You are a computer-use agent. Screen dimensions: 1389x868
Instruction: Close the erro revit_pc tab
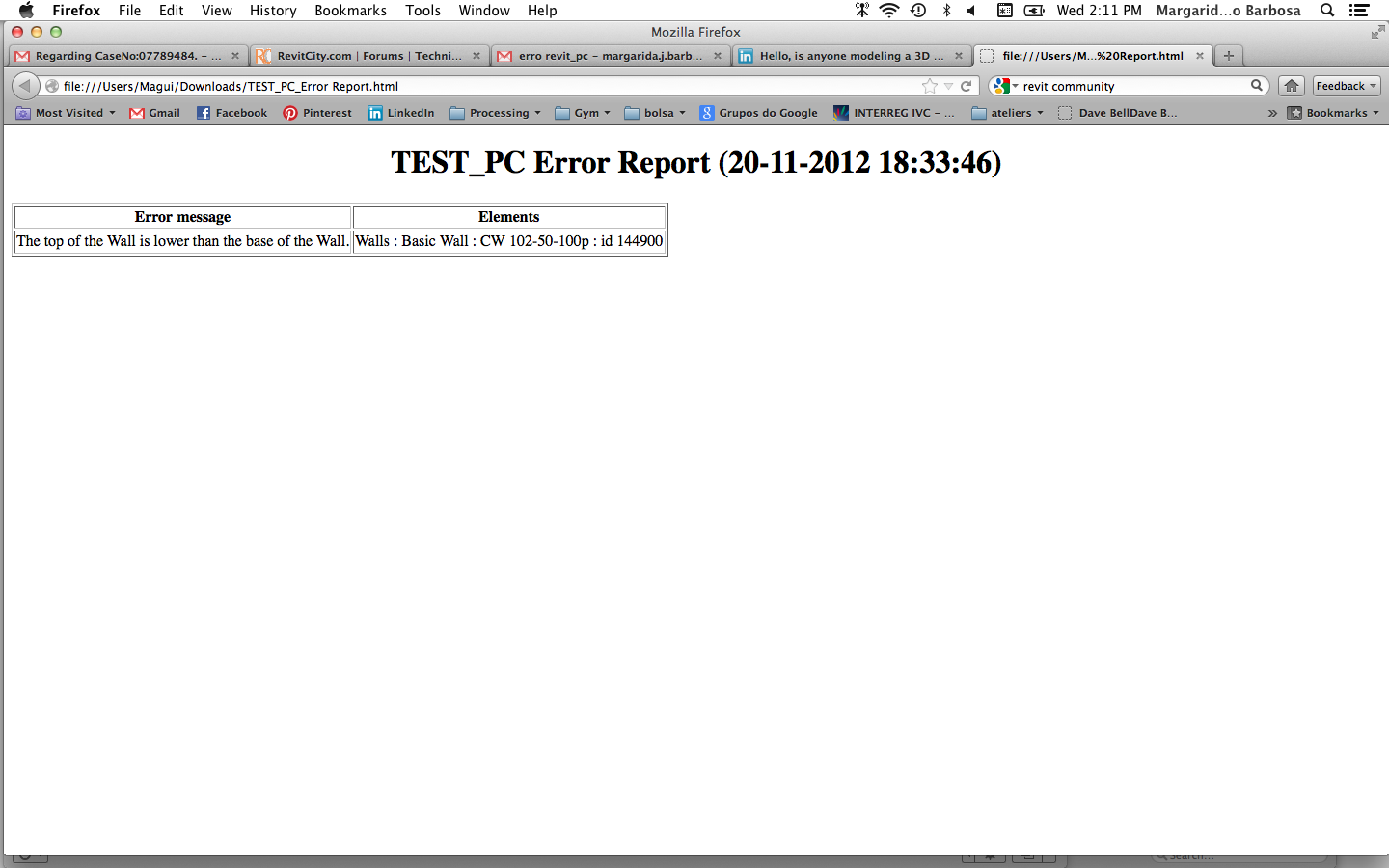[718, 56]
